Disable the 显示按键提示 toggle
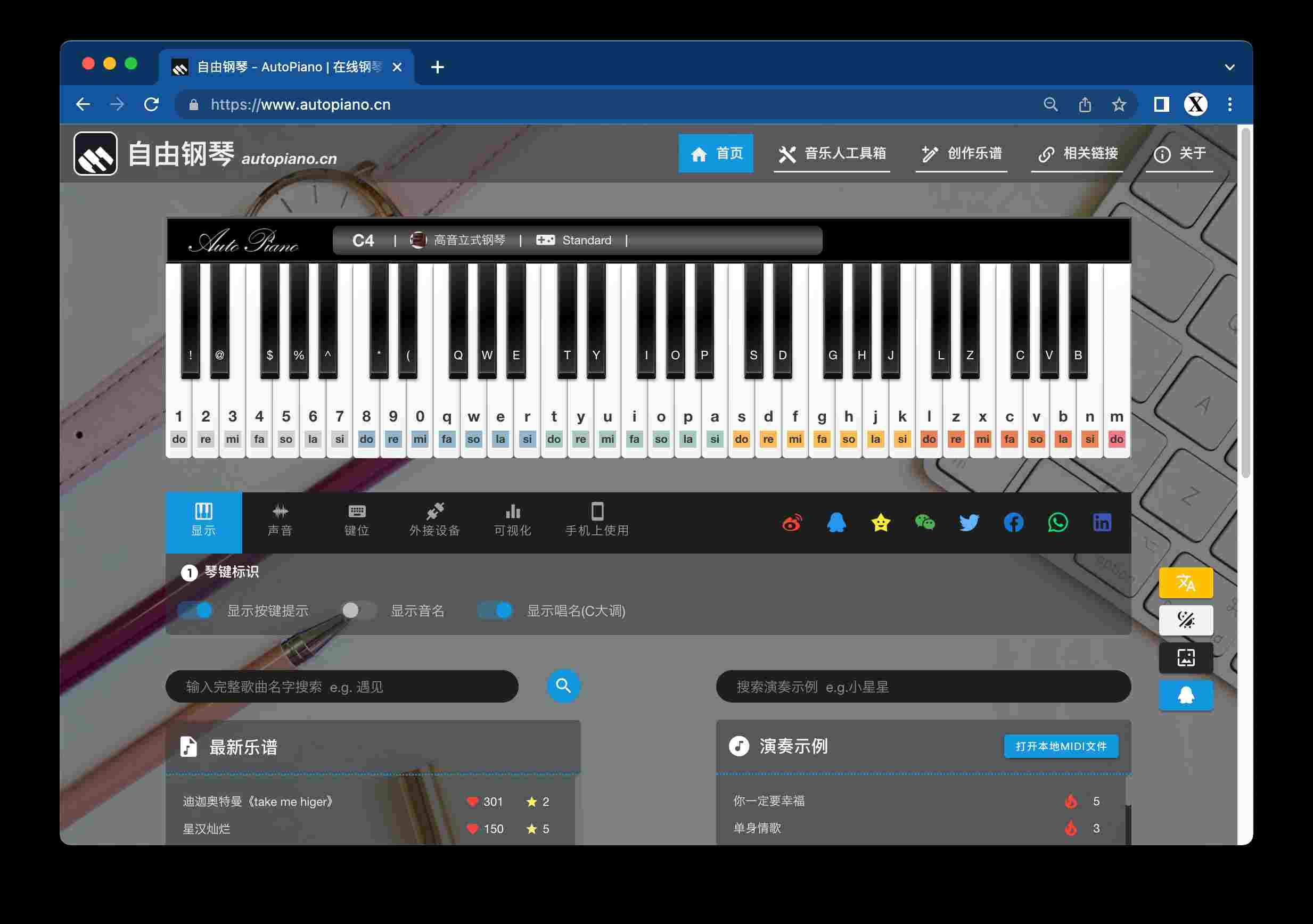The height and width of the screenshot is (924, 1313). coord(195,610)
